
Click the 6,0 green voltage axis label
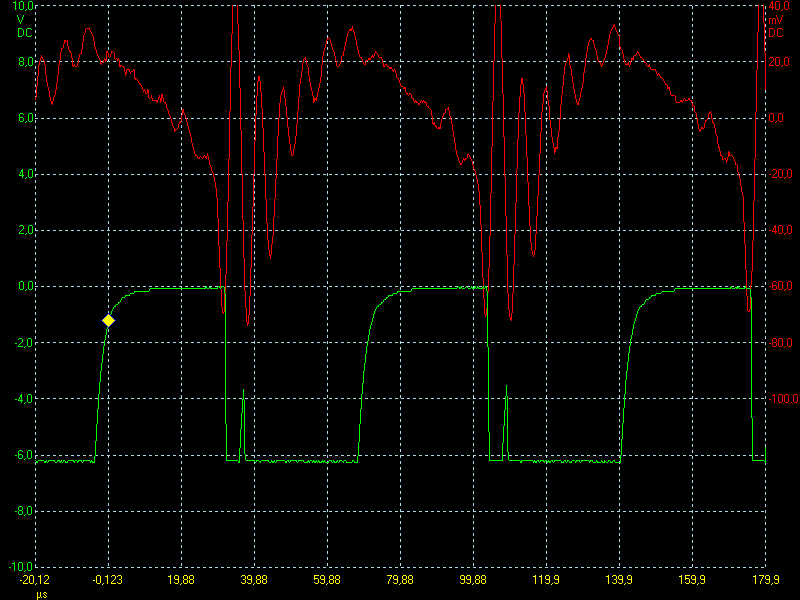[x=26, y=118]
